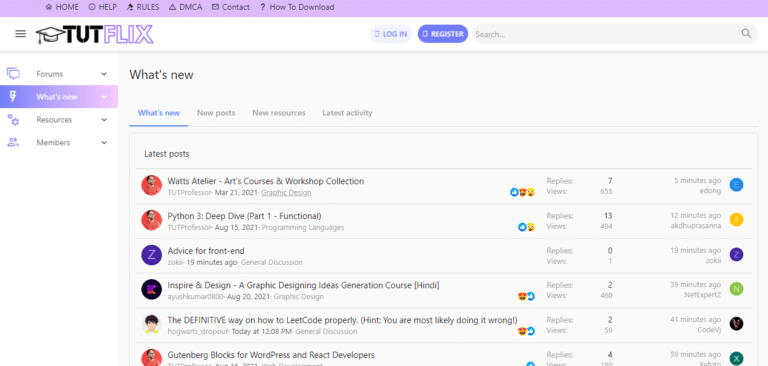Screen dimensions: 768x366
Task: Click akdhuprasanna username link
Action: (x=696, y=226)
